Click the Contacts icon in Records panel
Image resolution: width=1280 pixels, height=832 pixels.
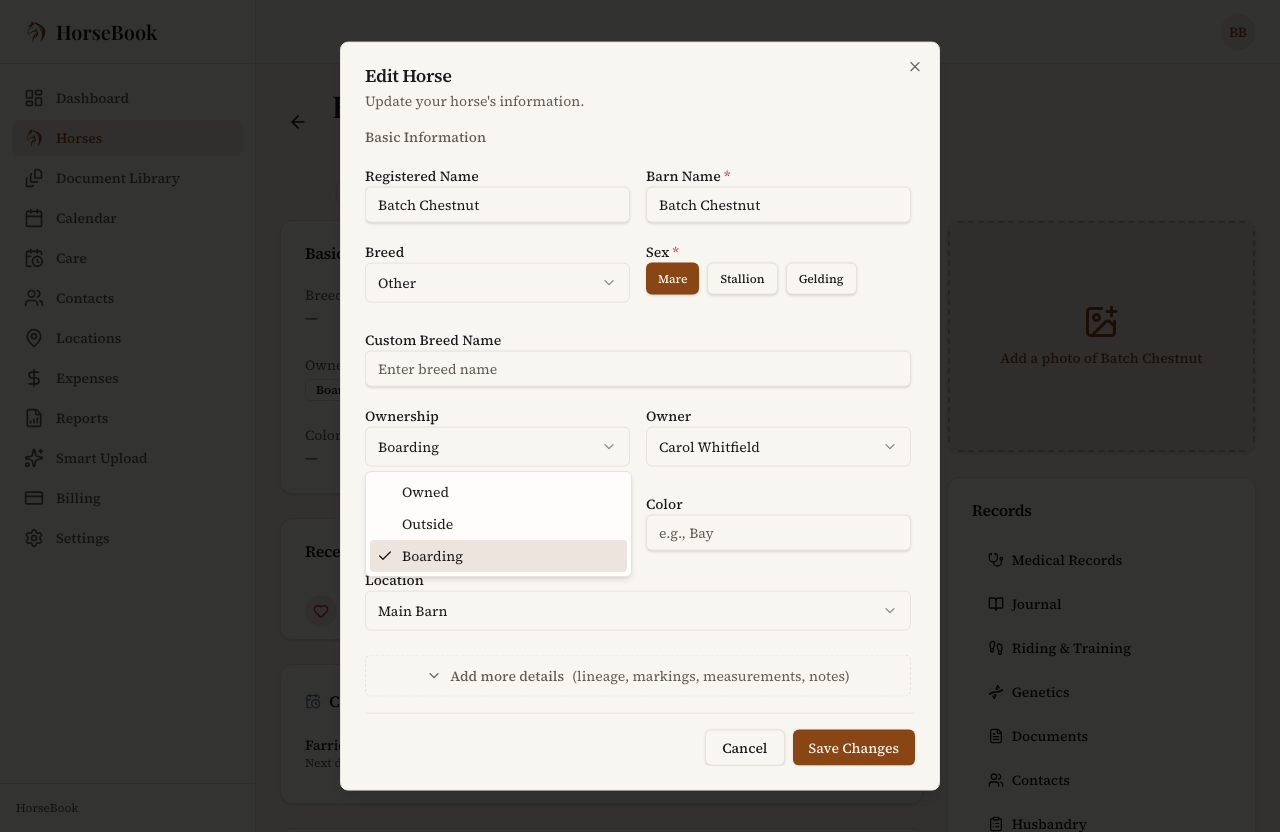click(996, 780)
